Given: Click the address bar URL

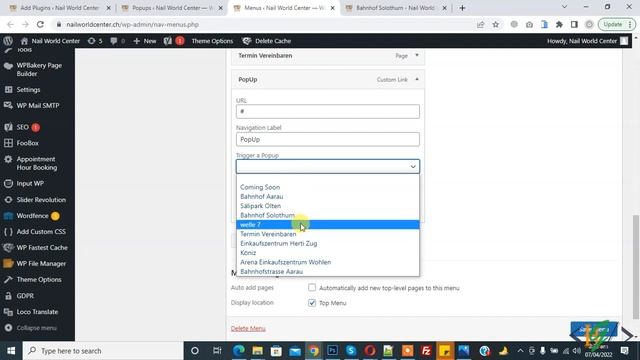Looking at the screenshot, I should 133,24.
